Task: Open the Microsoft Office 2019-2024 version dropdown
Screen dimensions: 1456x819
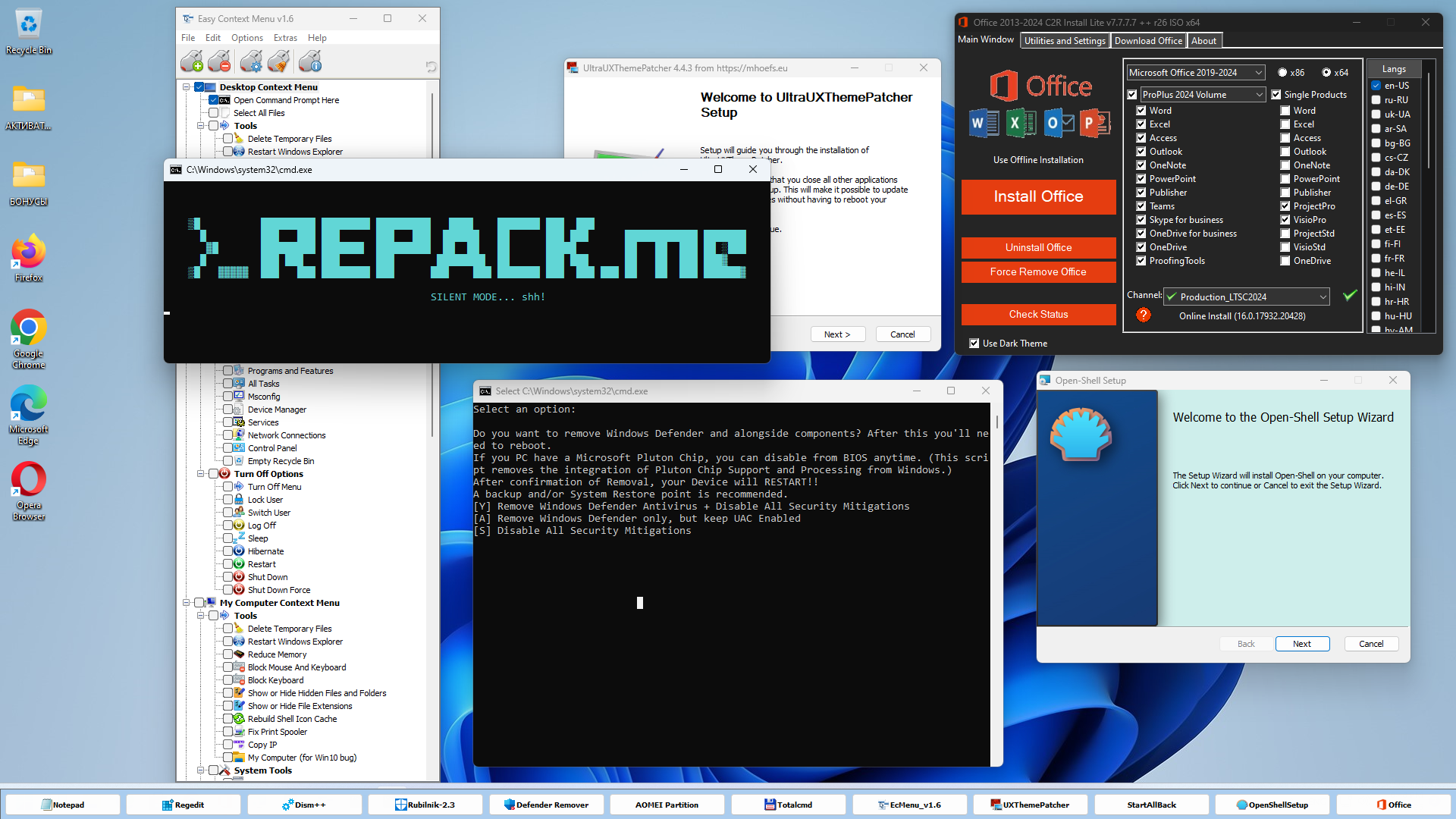Action: click(x=1195, y=73)
